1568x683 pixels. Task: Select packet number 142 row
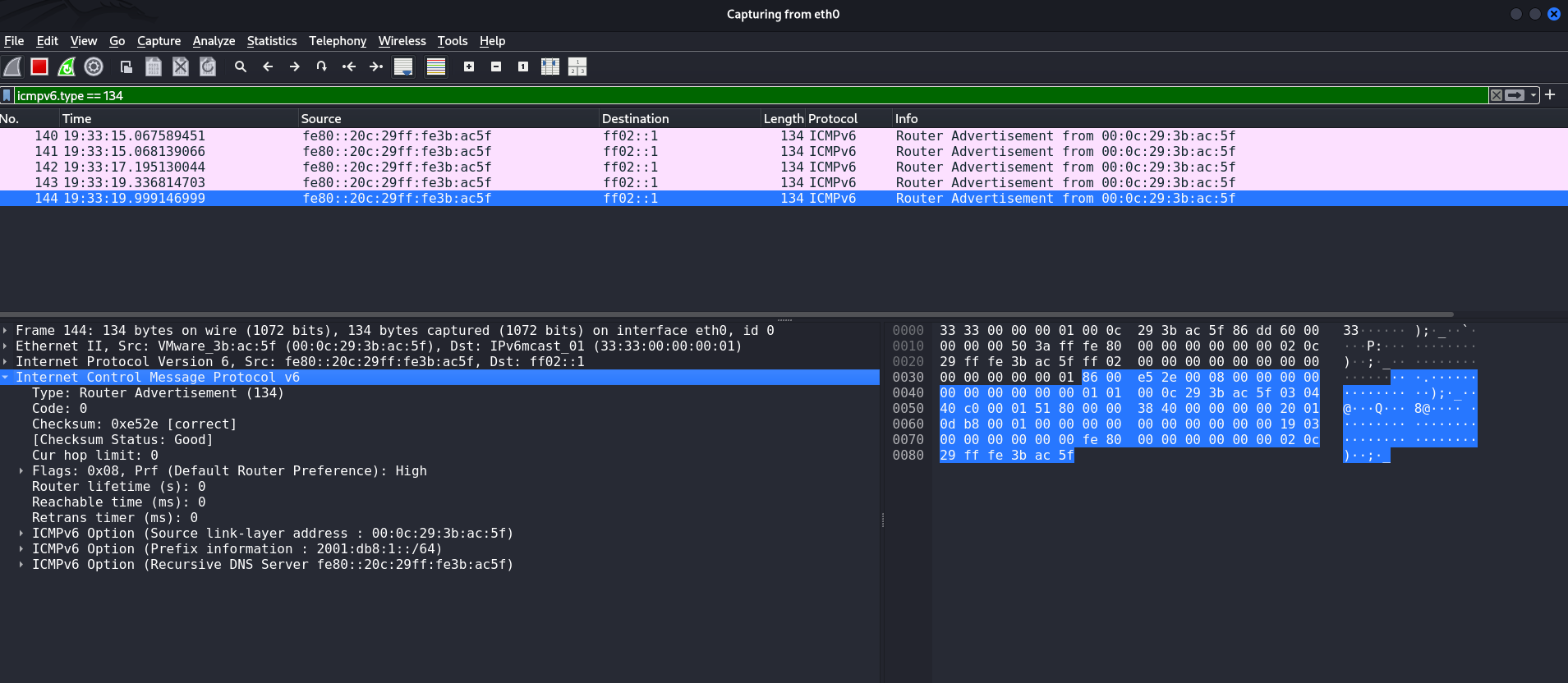[x=784, y=167]
